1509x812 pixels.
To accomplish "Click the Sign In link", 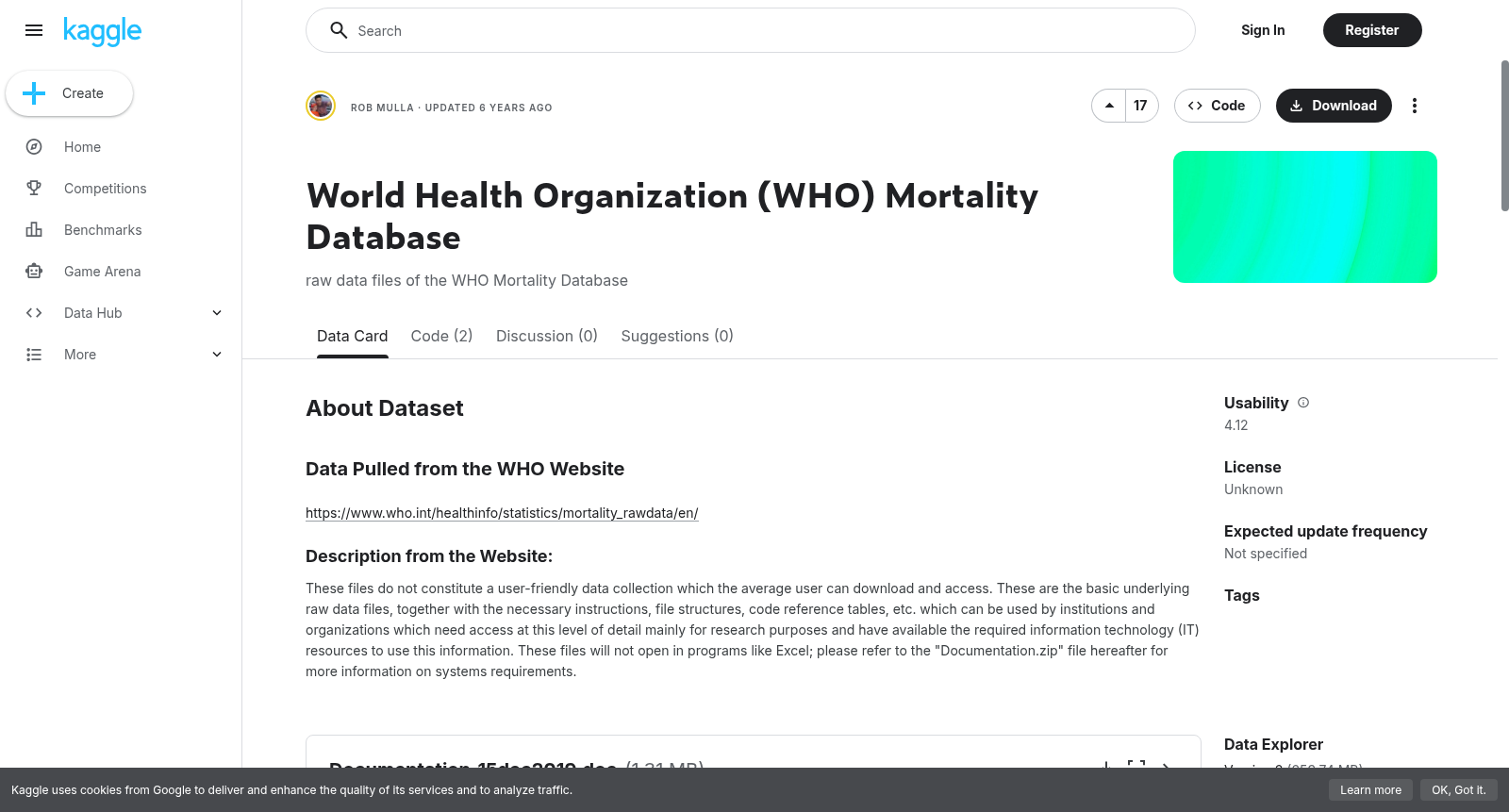I will tap(1263, 30).
